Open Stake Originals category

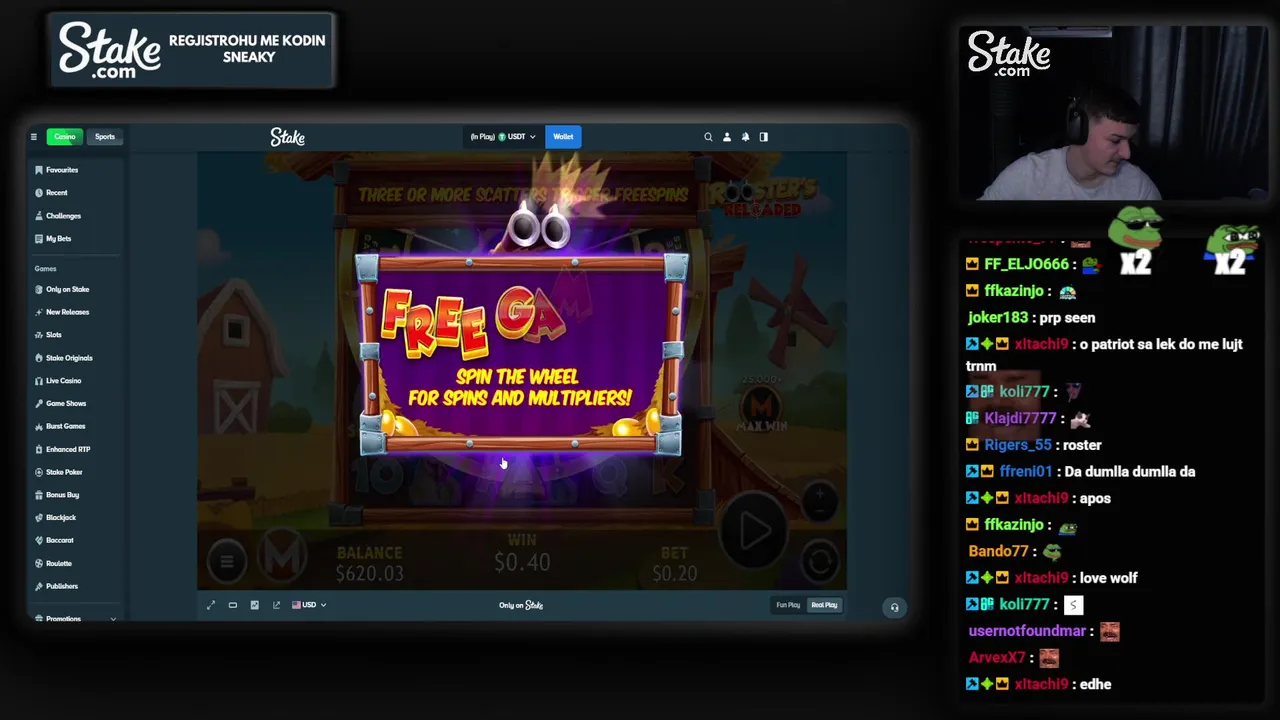pos(76,358)
